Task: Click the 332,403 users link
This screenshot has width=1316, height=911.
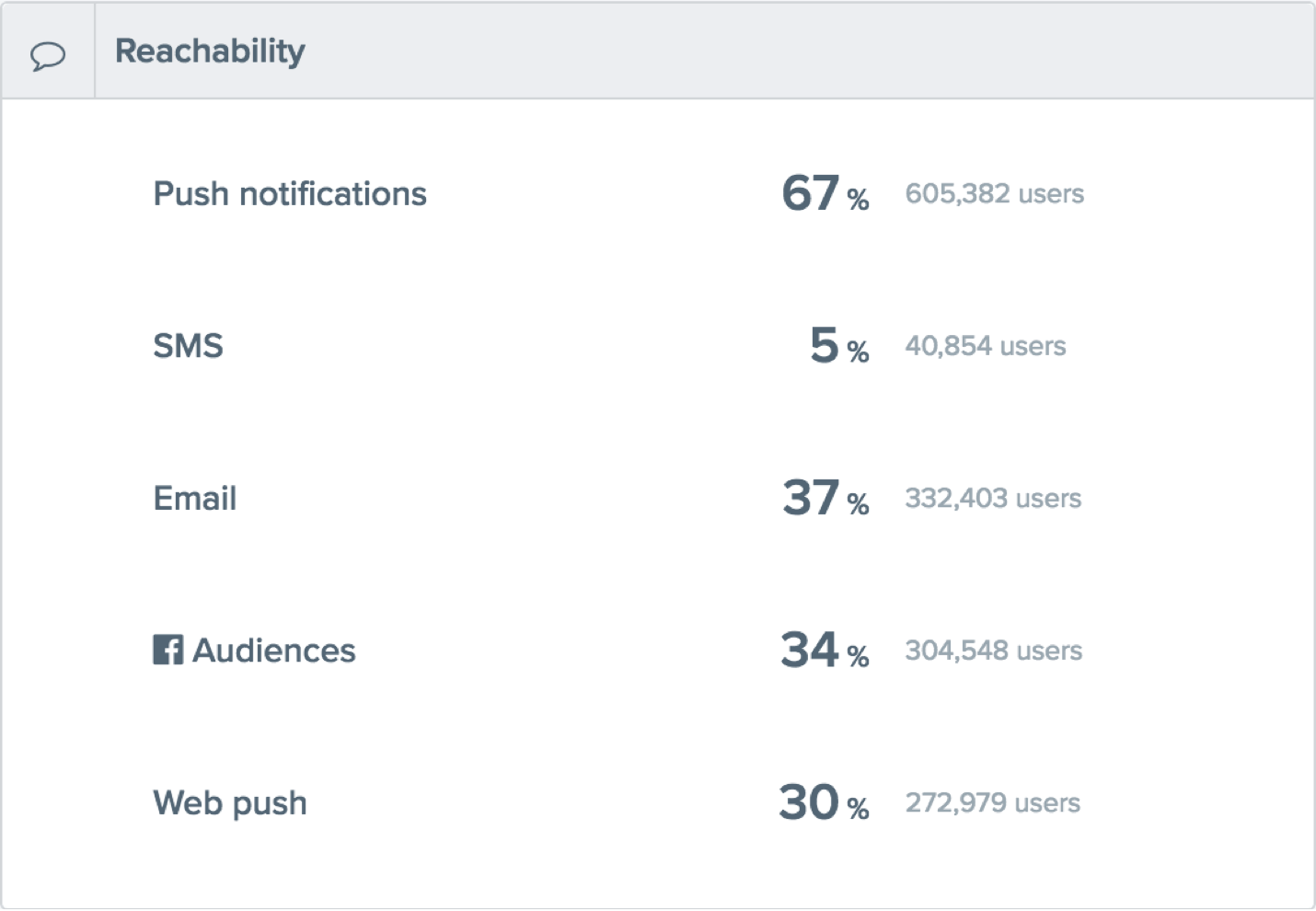Action: click(993, 498)
